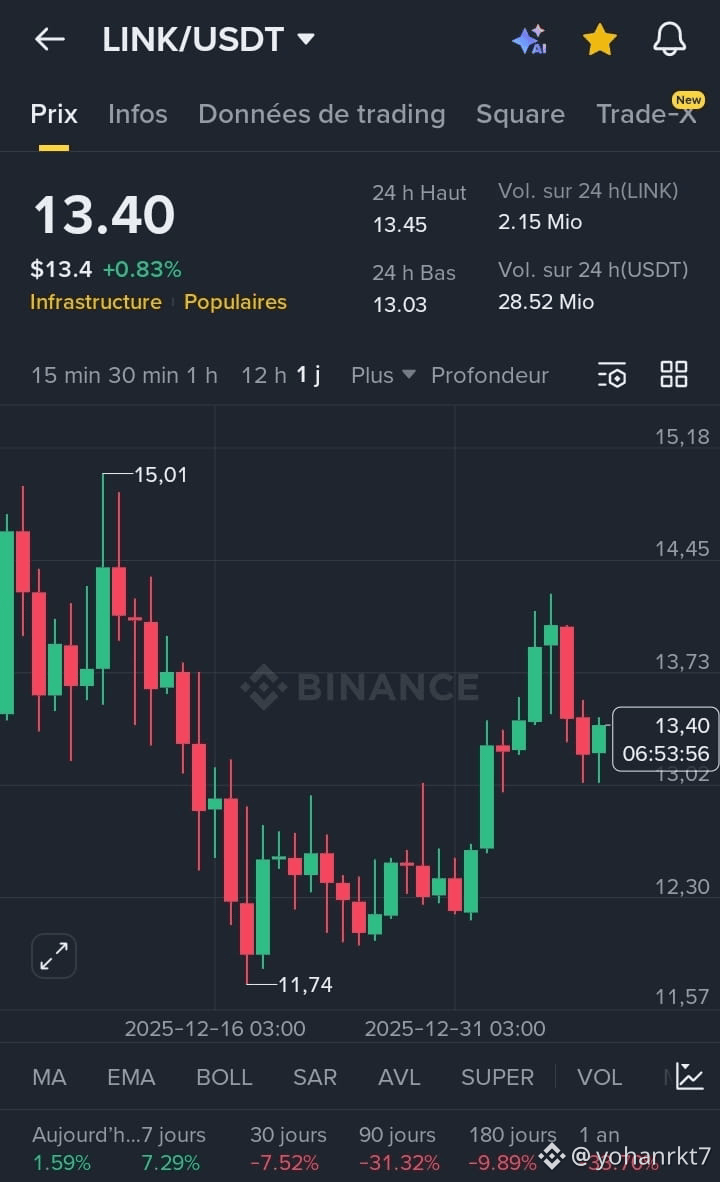This screenshot has width=720, height=1182.
Task: Toggle the MA indicator
Action: pos(49,1077)
